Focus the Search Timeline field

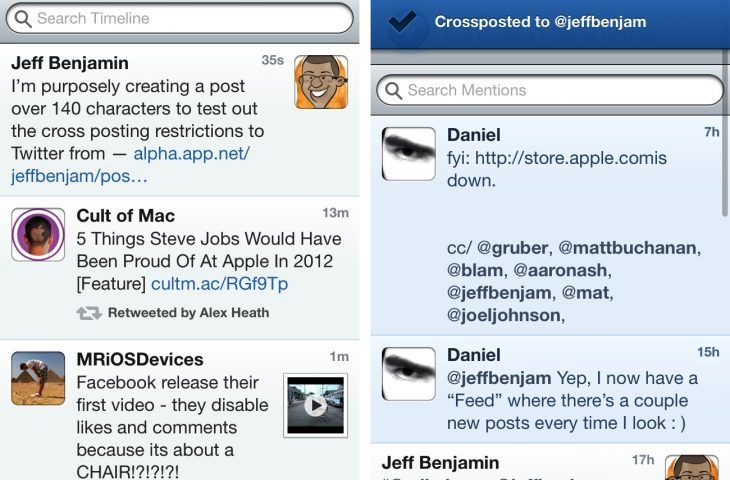point(180,19)
